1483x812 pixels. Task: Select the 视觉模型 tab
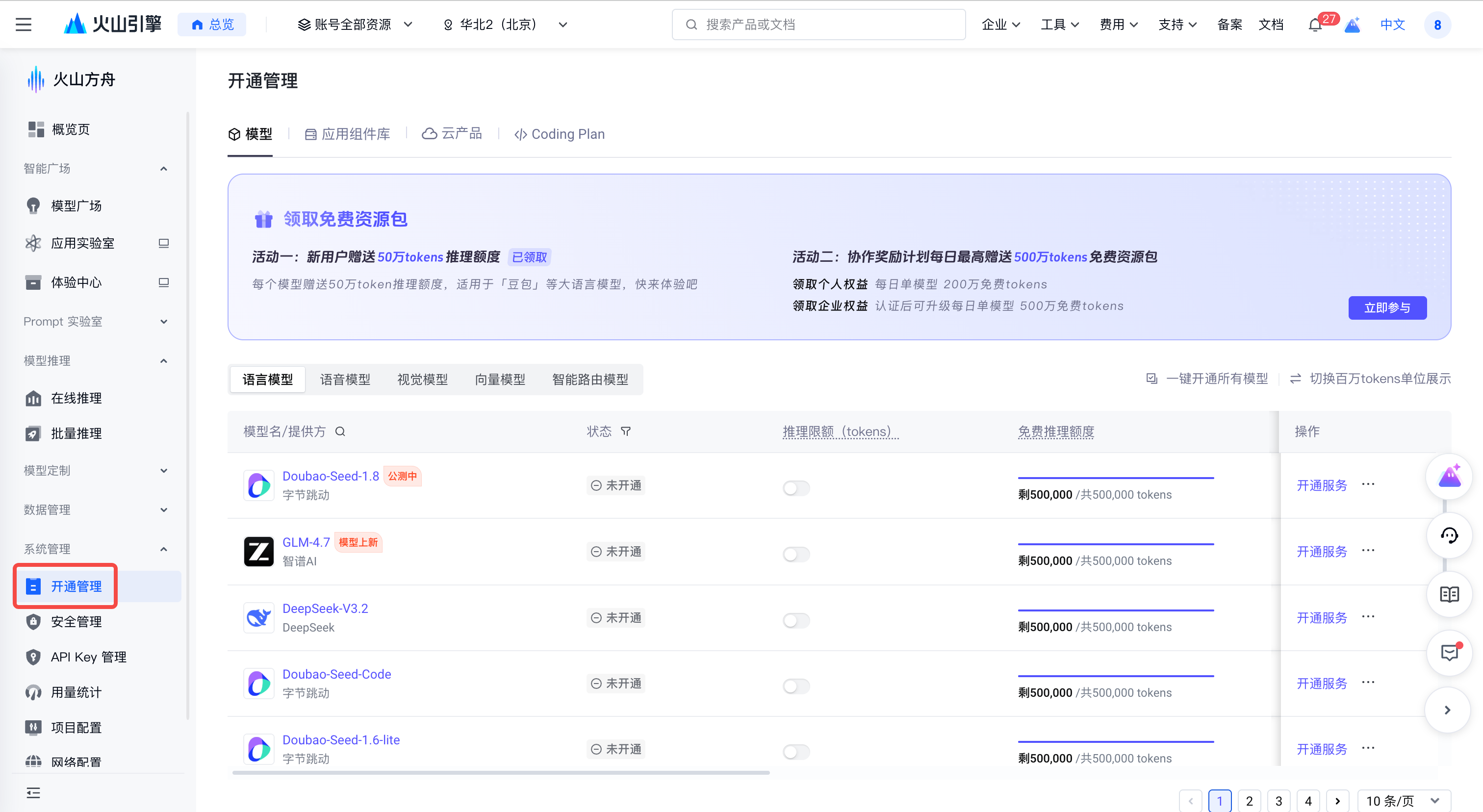coord(423,379)
